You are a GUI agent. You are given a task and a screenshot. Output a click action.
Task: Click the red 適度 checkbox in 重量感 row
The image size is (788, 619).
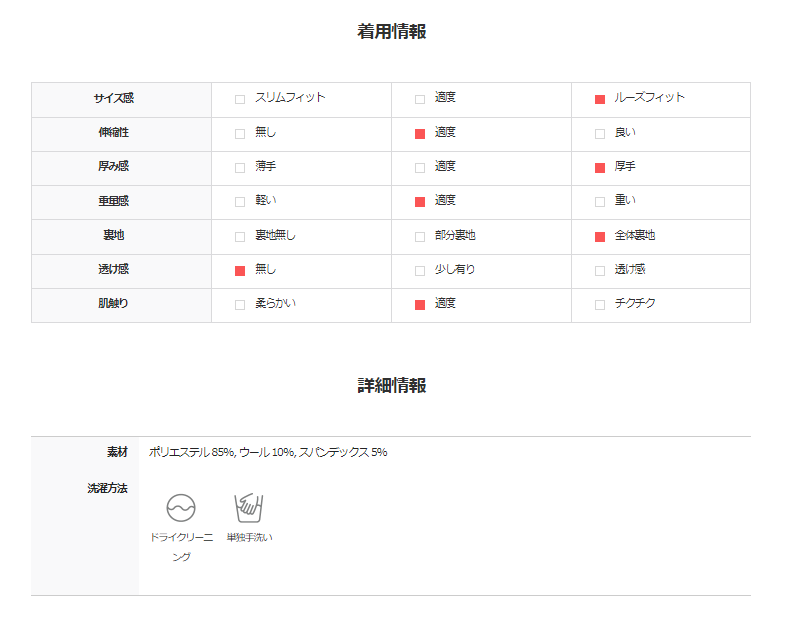[x=420, y=202]
